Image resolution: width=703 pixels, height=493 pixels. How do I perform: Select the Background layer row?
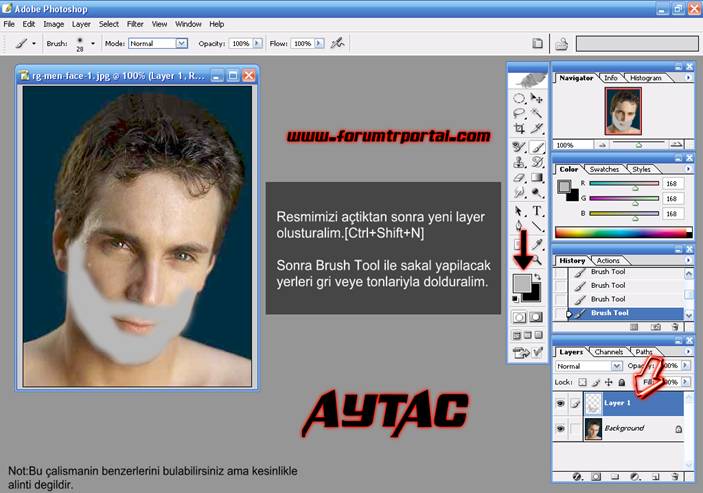click(619, 428)
